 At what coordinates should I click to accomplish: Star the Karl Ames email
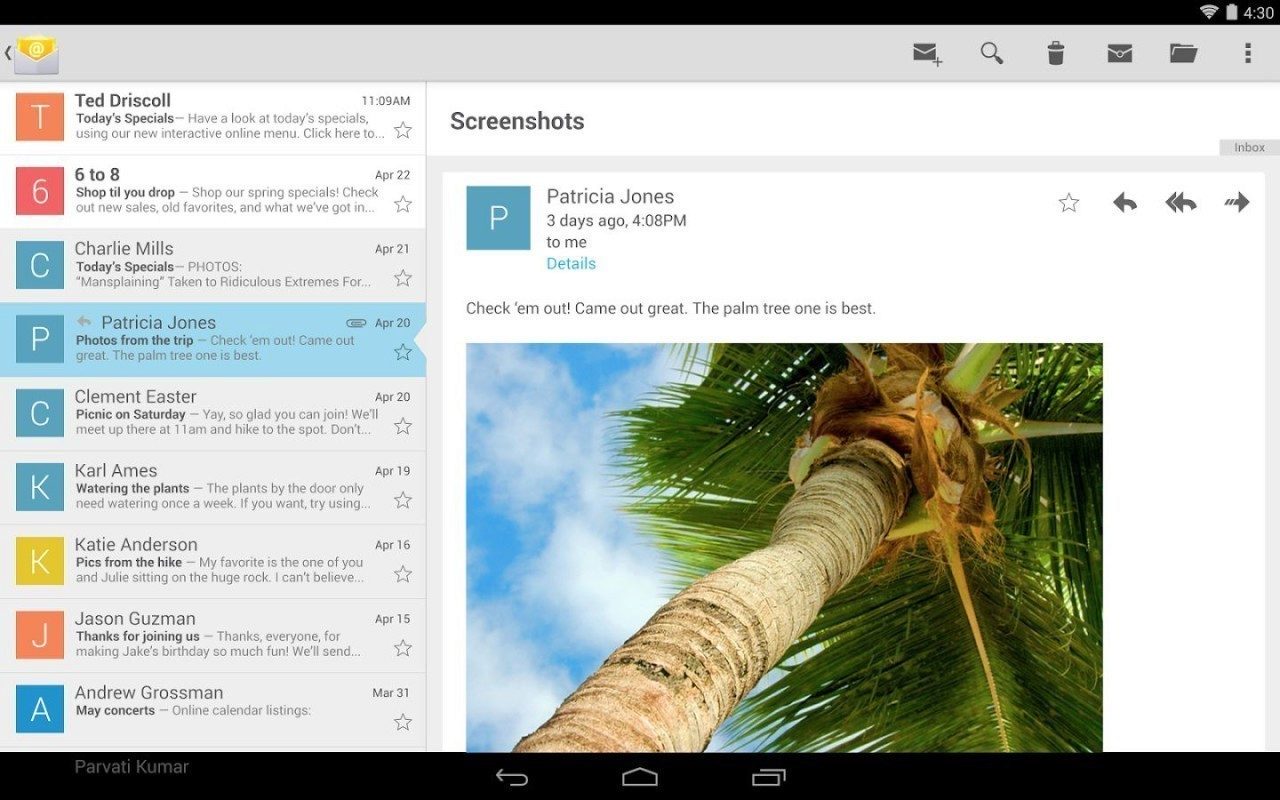click(403, 500)
